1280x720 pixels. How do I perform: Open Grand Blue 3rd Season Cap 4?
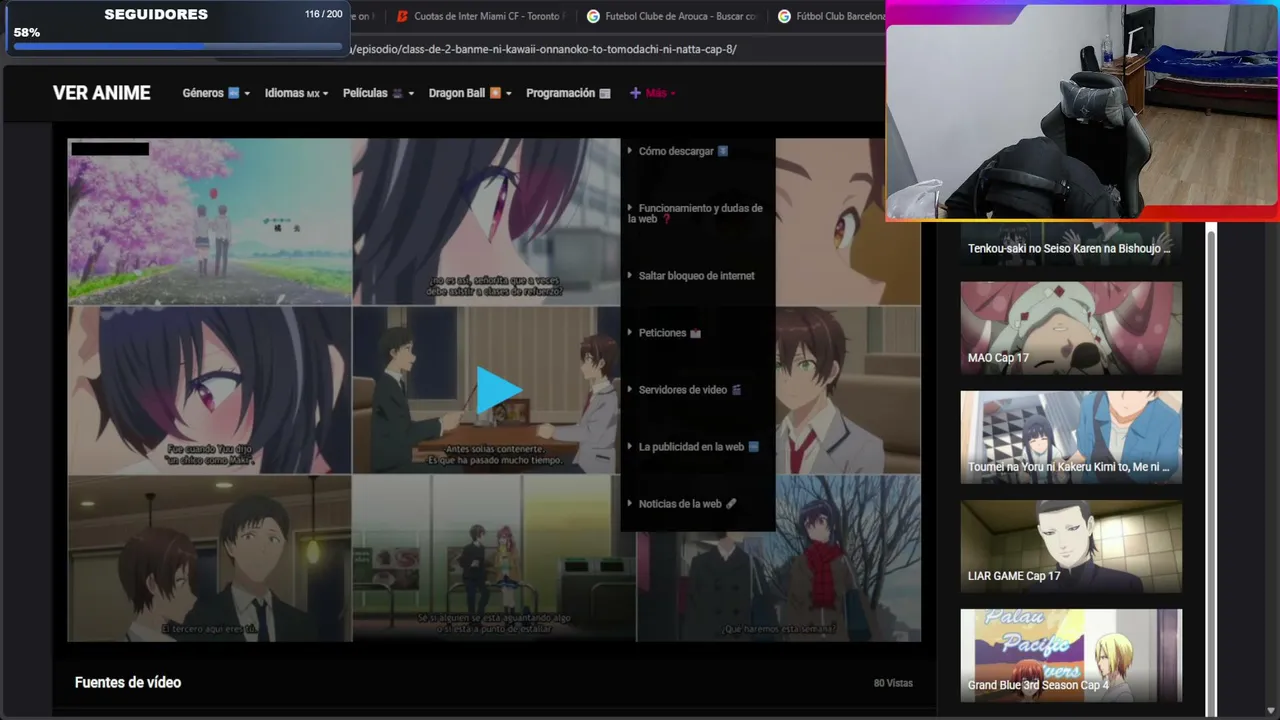coord(1071,655)
